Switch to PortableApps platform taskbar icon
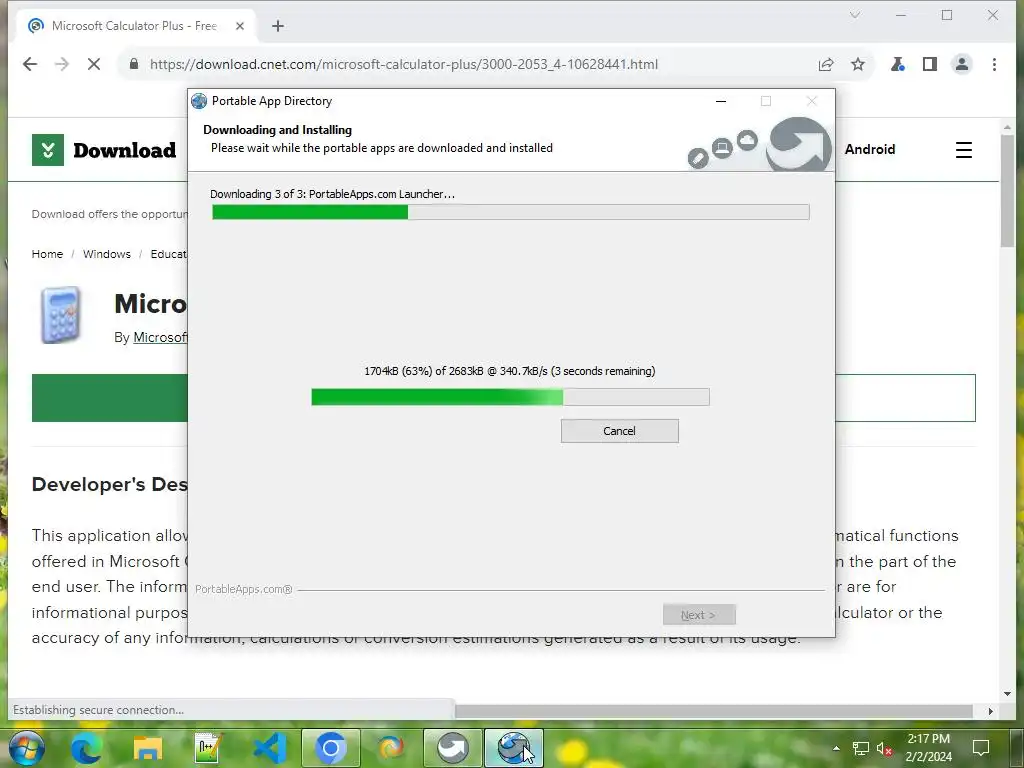This screenshot has width=1024, height=768. 453,748
